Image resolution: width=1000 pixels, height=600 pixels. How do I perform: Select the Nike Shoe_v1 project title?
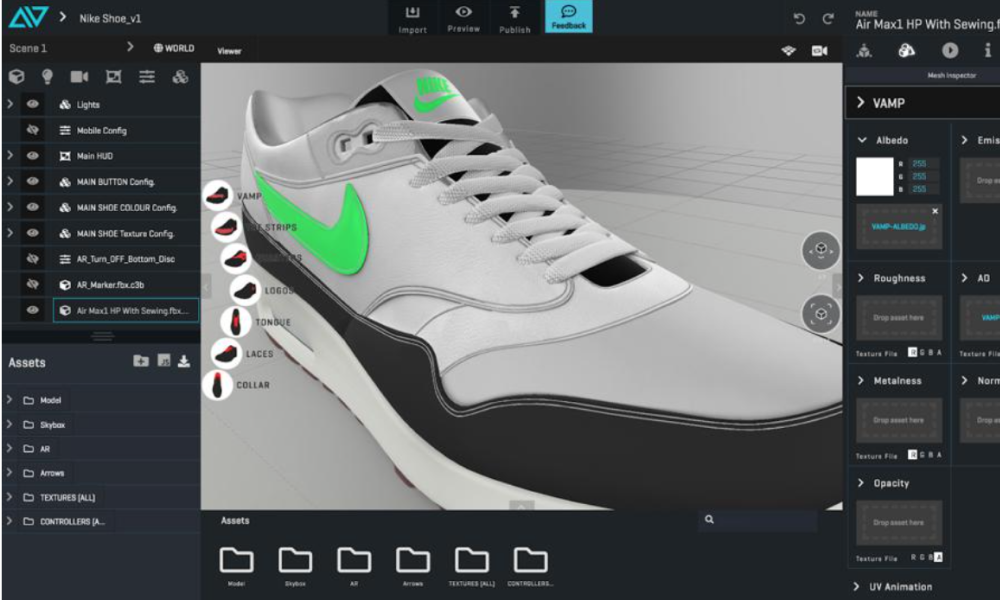point(110,18)
